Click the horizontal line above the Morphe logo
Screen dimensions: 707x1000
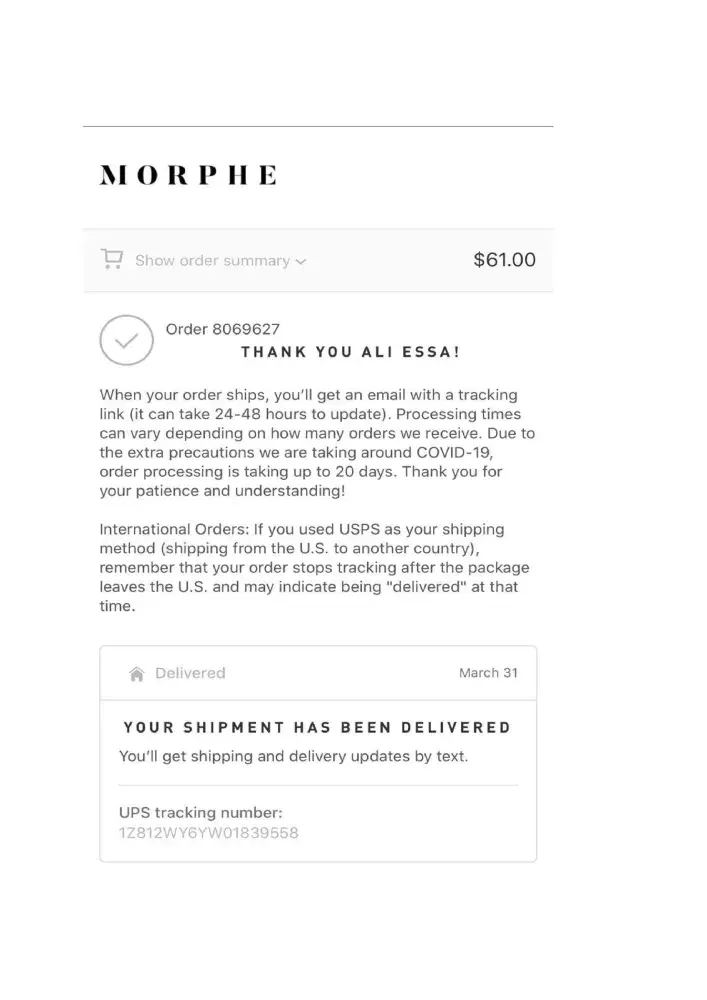pos(318,127)
